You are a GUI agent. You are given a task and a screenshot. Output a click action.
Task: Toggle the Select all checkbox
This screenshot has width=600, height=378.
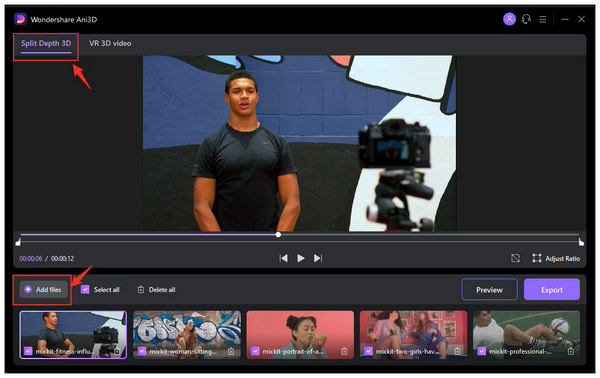pos(85,290)
